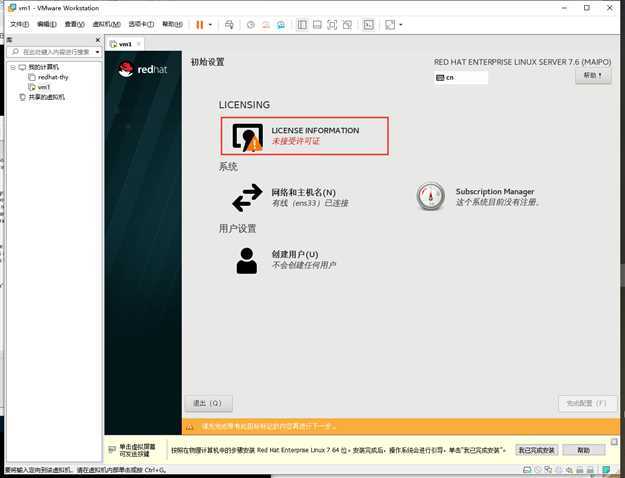Close the vm1 tab
This screenshot has height=478, width=625.
[x=138, y=44]
